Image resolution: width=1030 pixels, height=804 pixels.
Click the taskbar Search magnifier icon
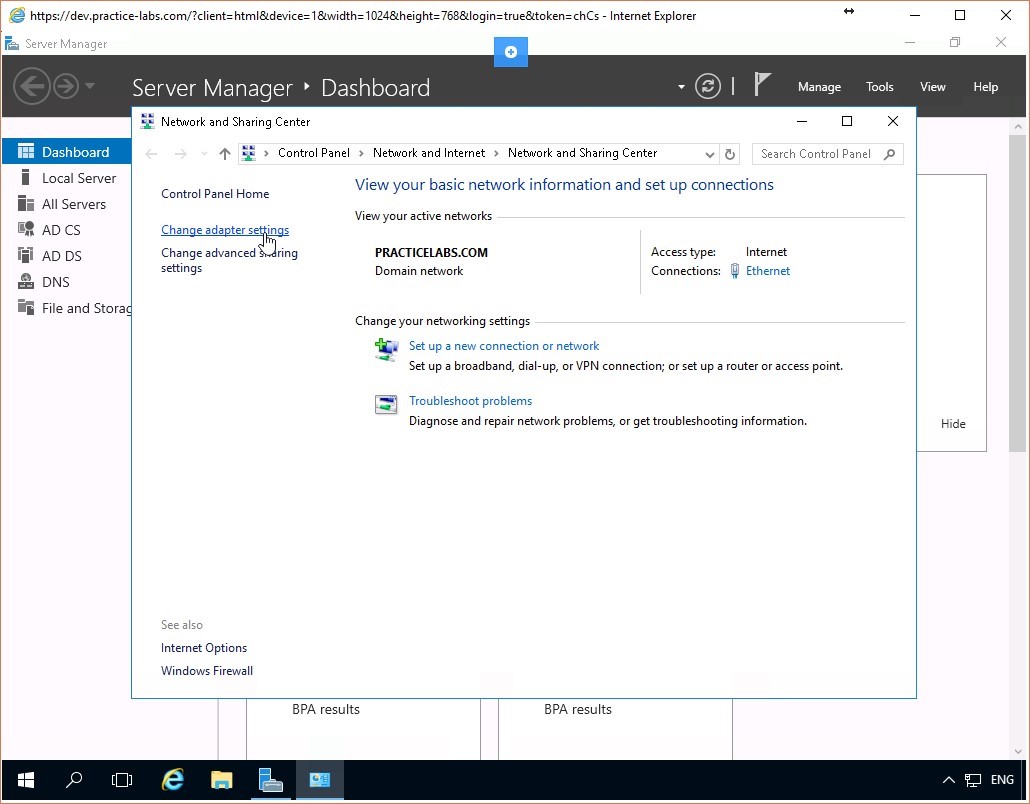[74, 780]
